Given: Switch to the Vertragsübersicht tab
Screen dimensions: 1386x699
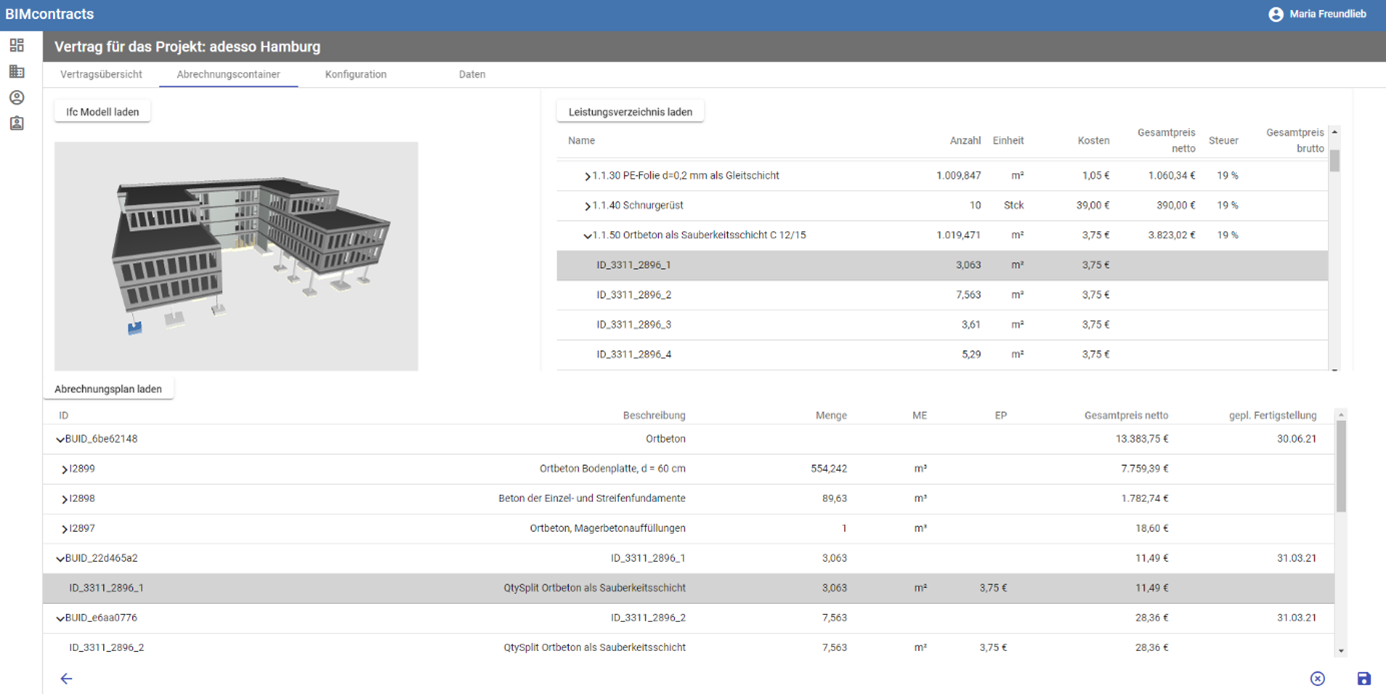Looking at the screenshot, I should 101,74.
